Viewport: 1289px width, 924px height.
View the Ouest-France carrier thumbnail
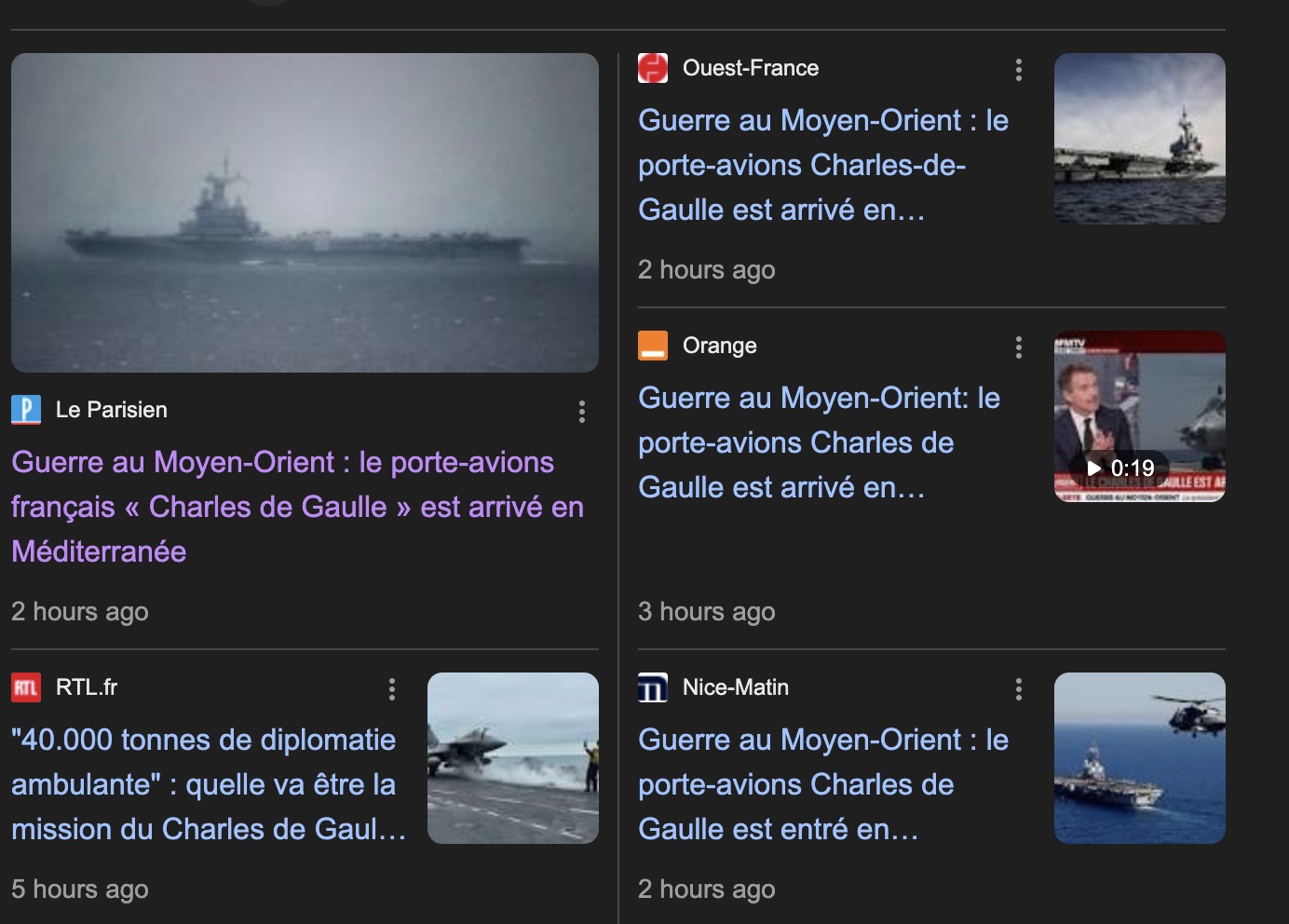1140,138
